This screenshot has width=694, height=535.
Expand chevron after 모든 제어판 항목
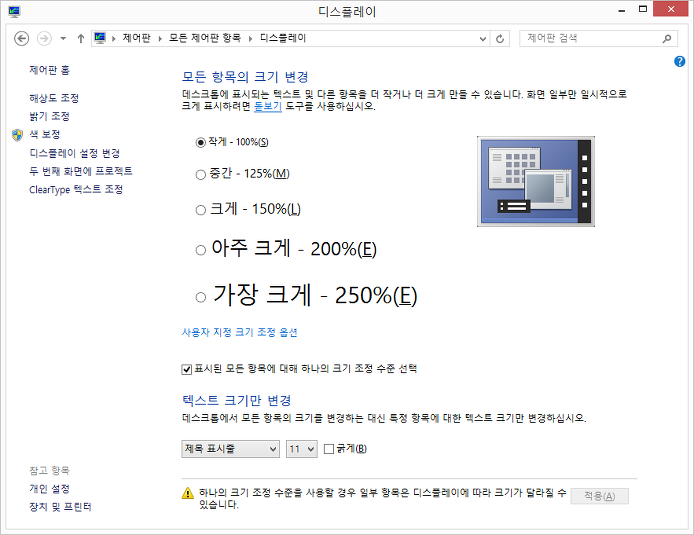(251, 38)
